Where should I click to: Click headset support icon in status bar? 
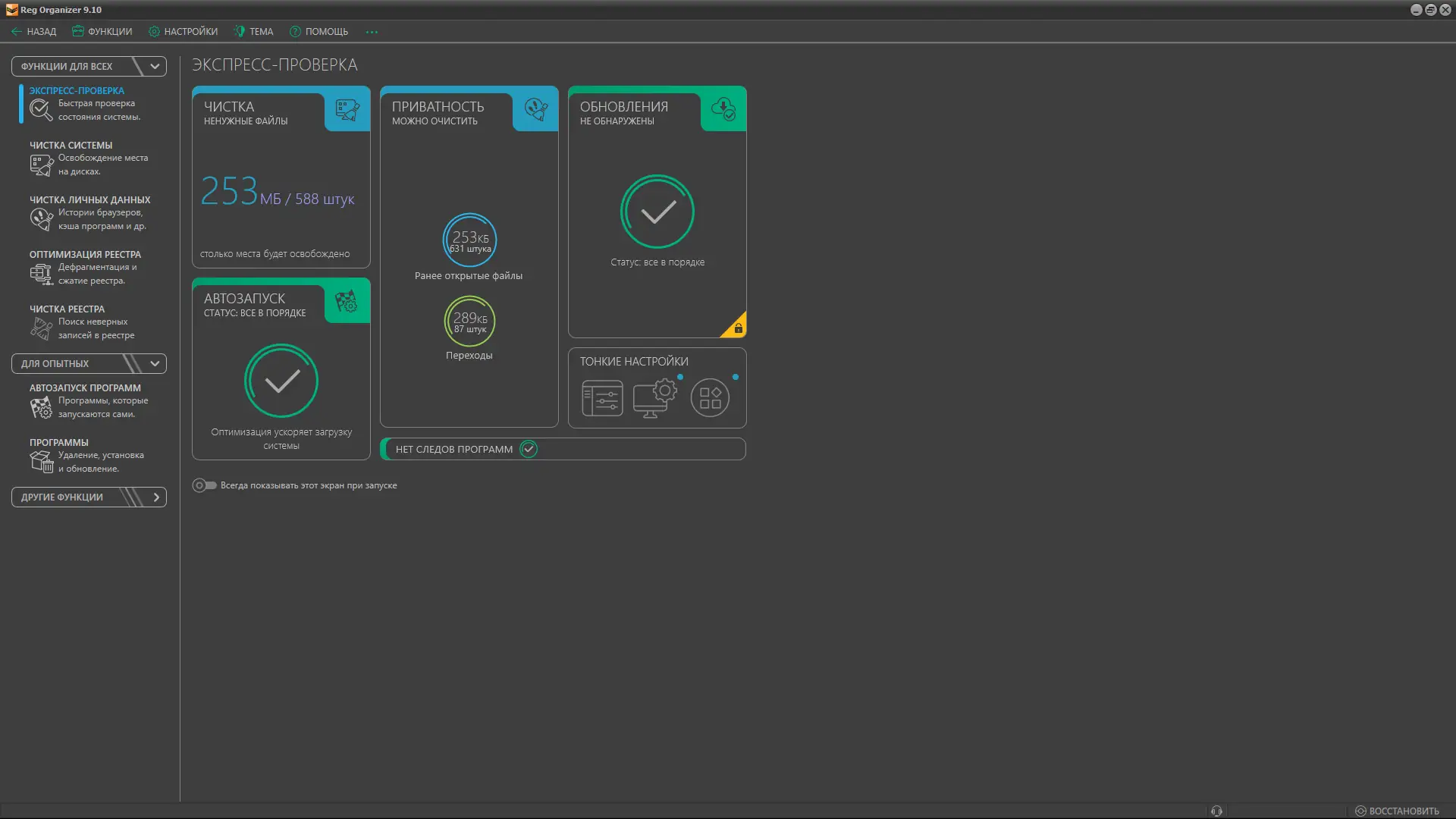tap(1216, 811)
